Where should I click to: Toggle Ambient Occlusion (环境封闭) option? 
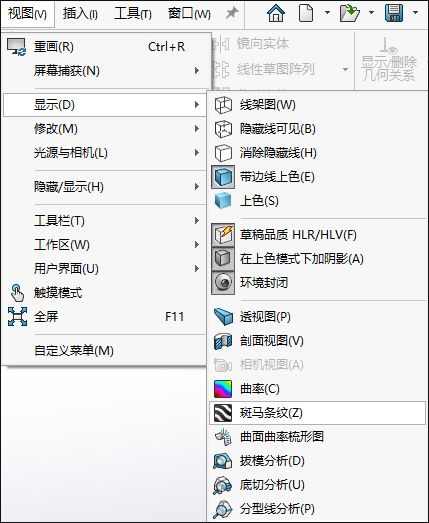tap(223, 283)
